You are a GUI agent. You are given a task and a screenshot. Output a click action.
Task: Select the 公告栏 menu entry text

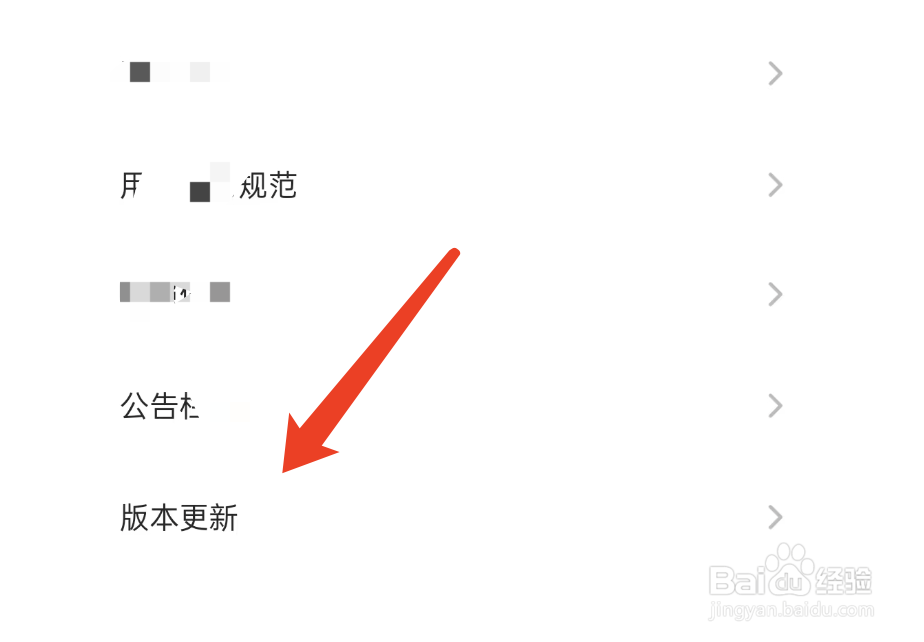coord(160,406)
